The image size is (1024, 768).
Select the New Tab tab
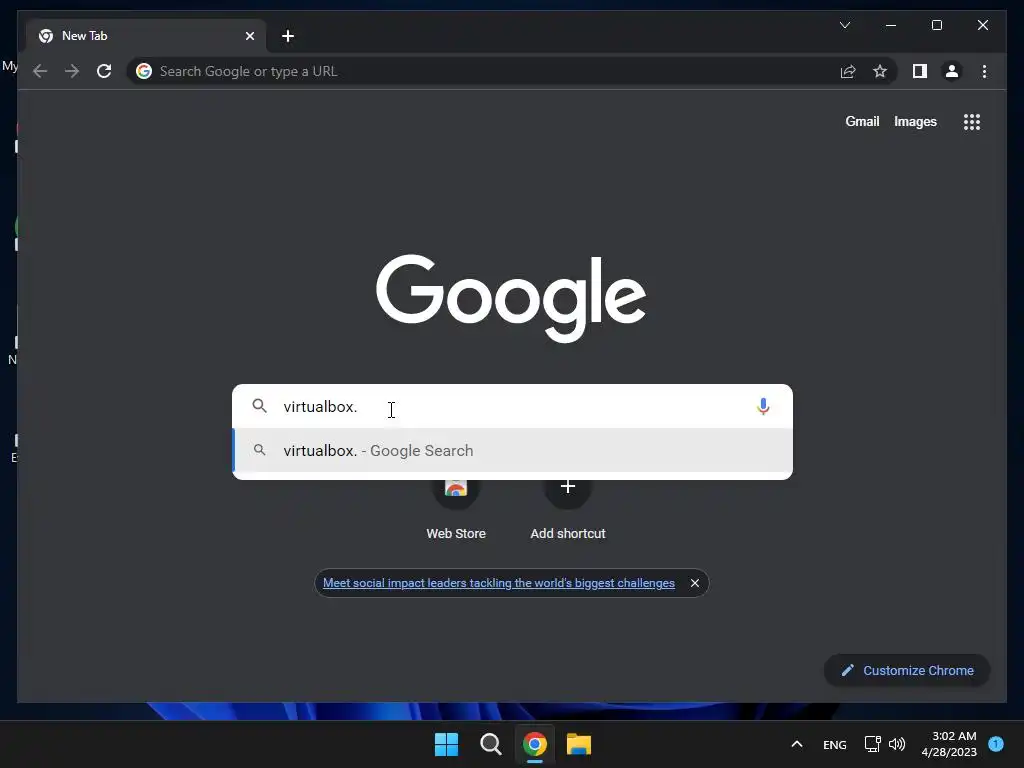tap(146, 36)
